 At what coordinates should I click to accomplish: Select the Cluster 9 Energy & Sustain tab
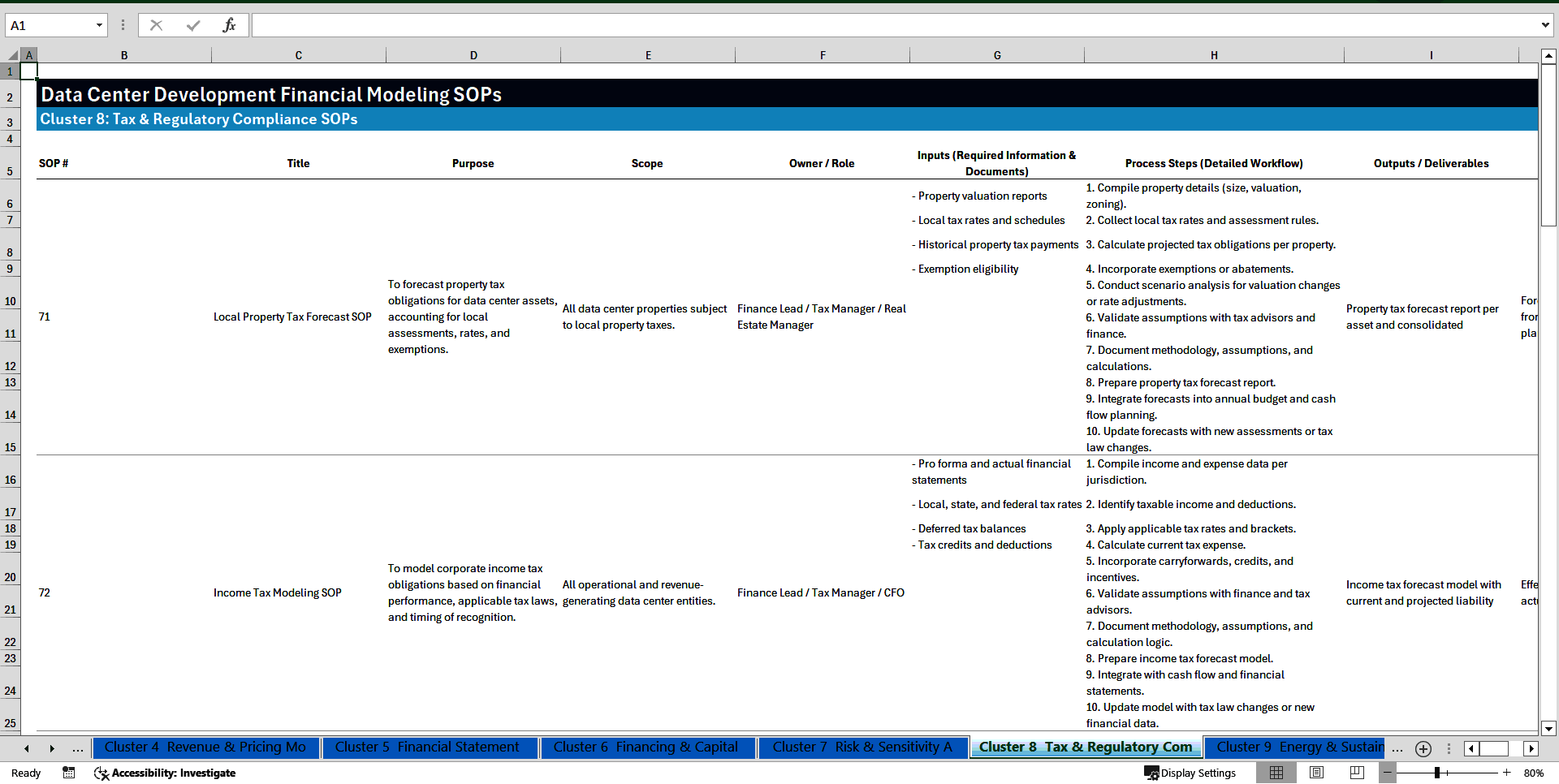point(1297,747)
